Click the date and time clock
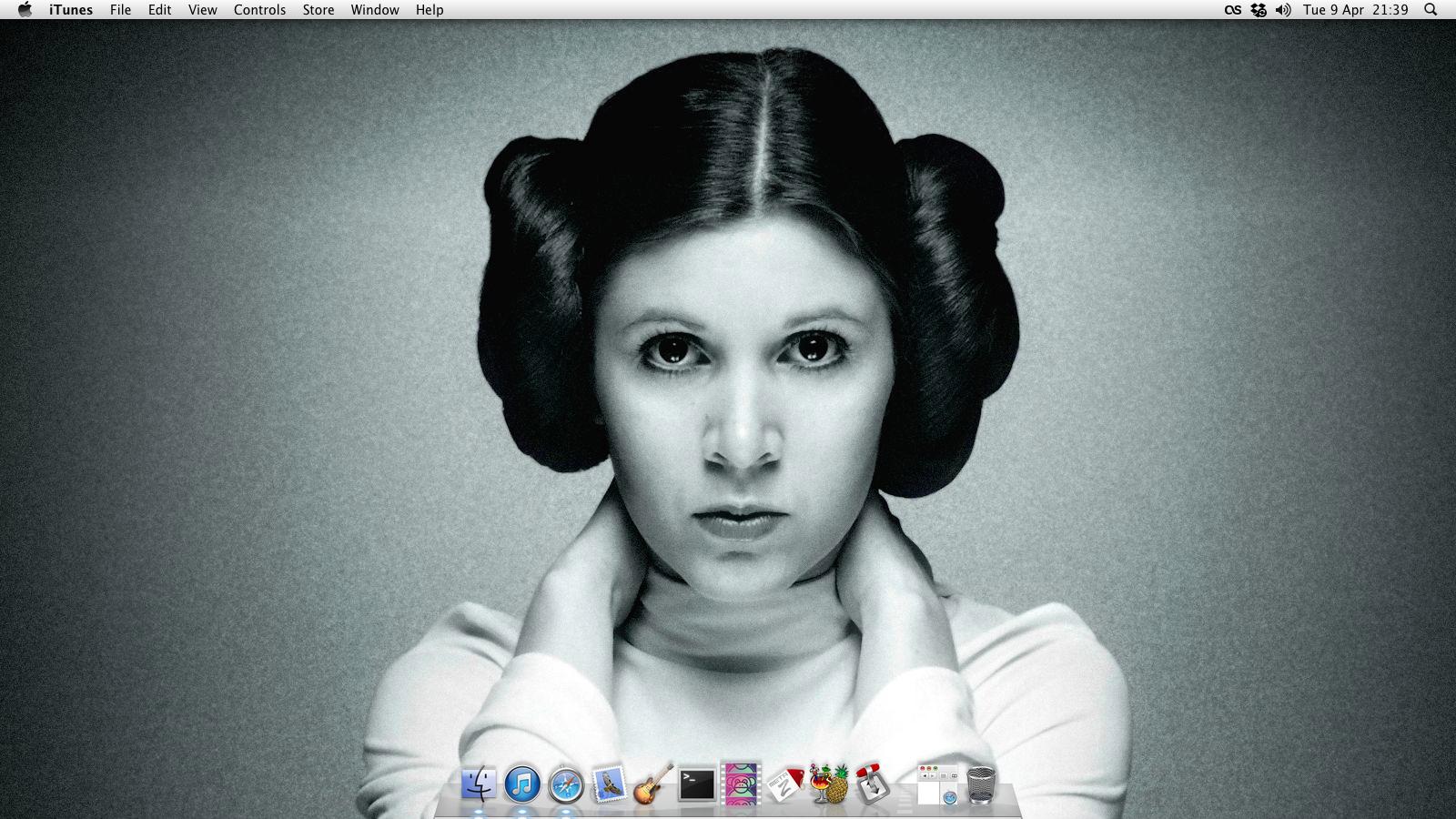 [1356, 10]
